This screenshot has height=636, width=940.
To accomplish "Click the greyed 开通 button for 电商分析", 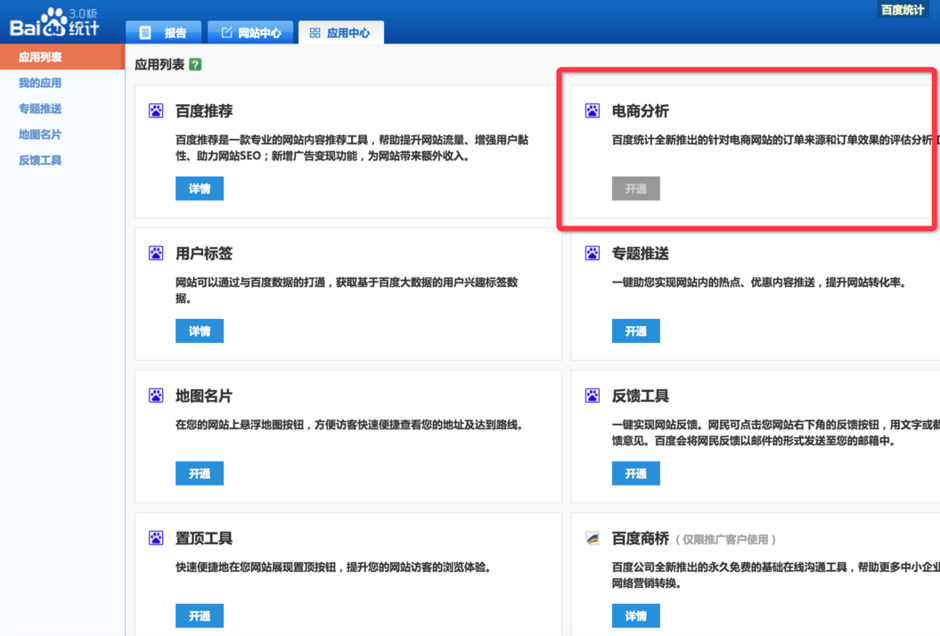I will coord(636,189).
